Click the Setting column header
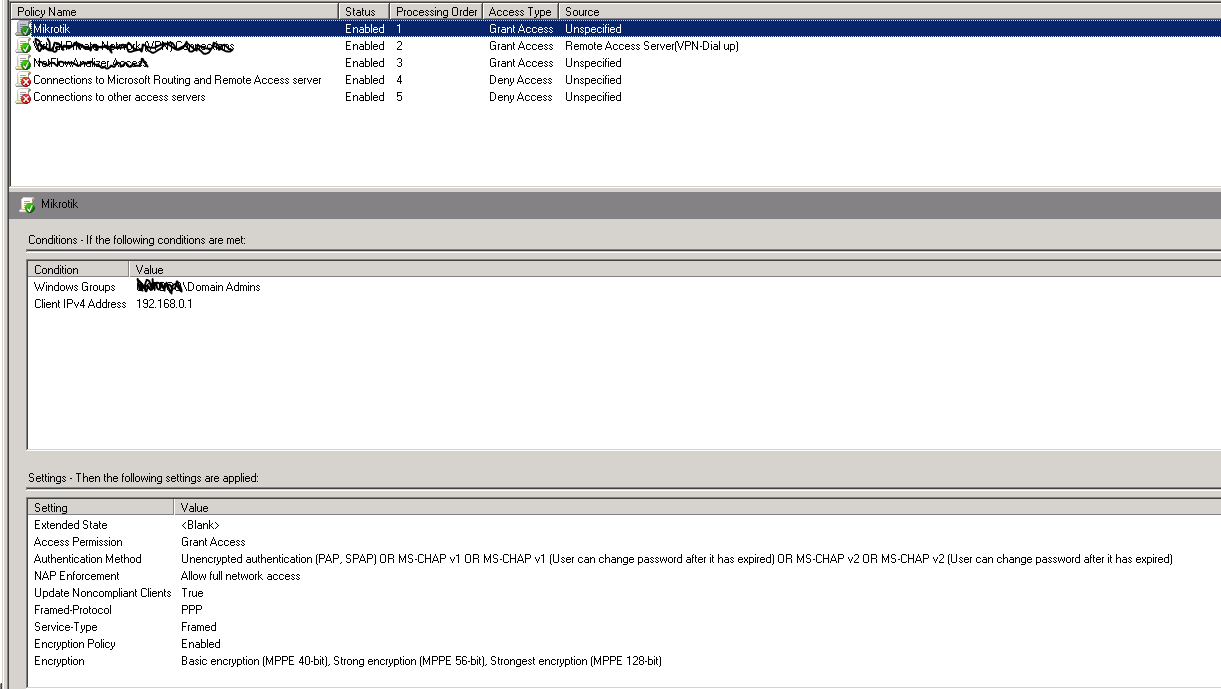1221x689 pixels. 101,508
